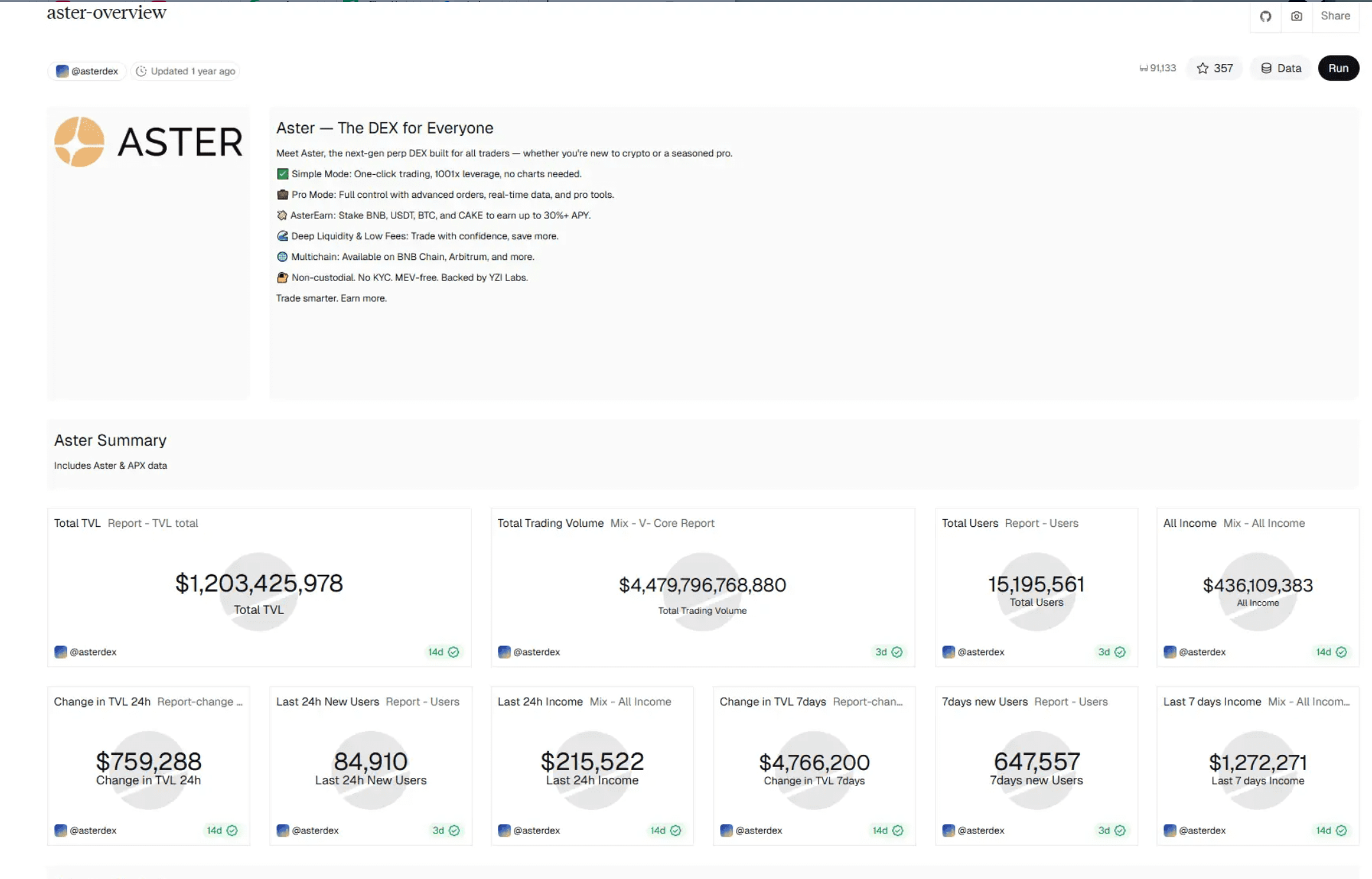This screenshot has width=1372, height=879.
Task: Open the aster-overview dashboard title
Action: point(106,12)
